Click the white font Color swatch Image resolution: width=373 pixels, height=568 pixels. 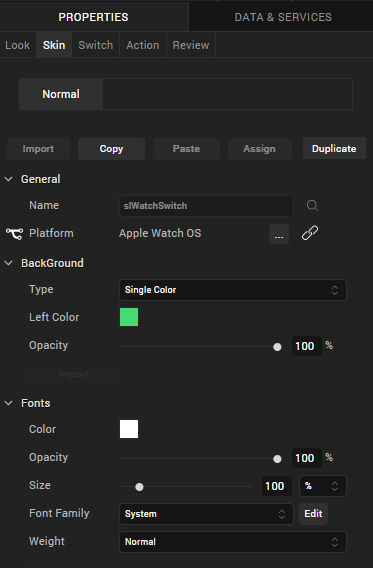pyautogui.click(x=129, y=429)
